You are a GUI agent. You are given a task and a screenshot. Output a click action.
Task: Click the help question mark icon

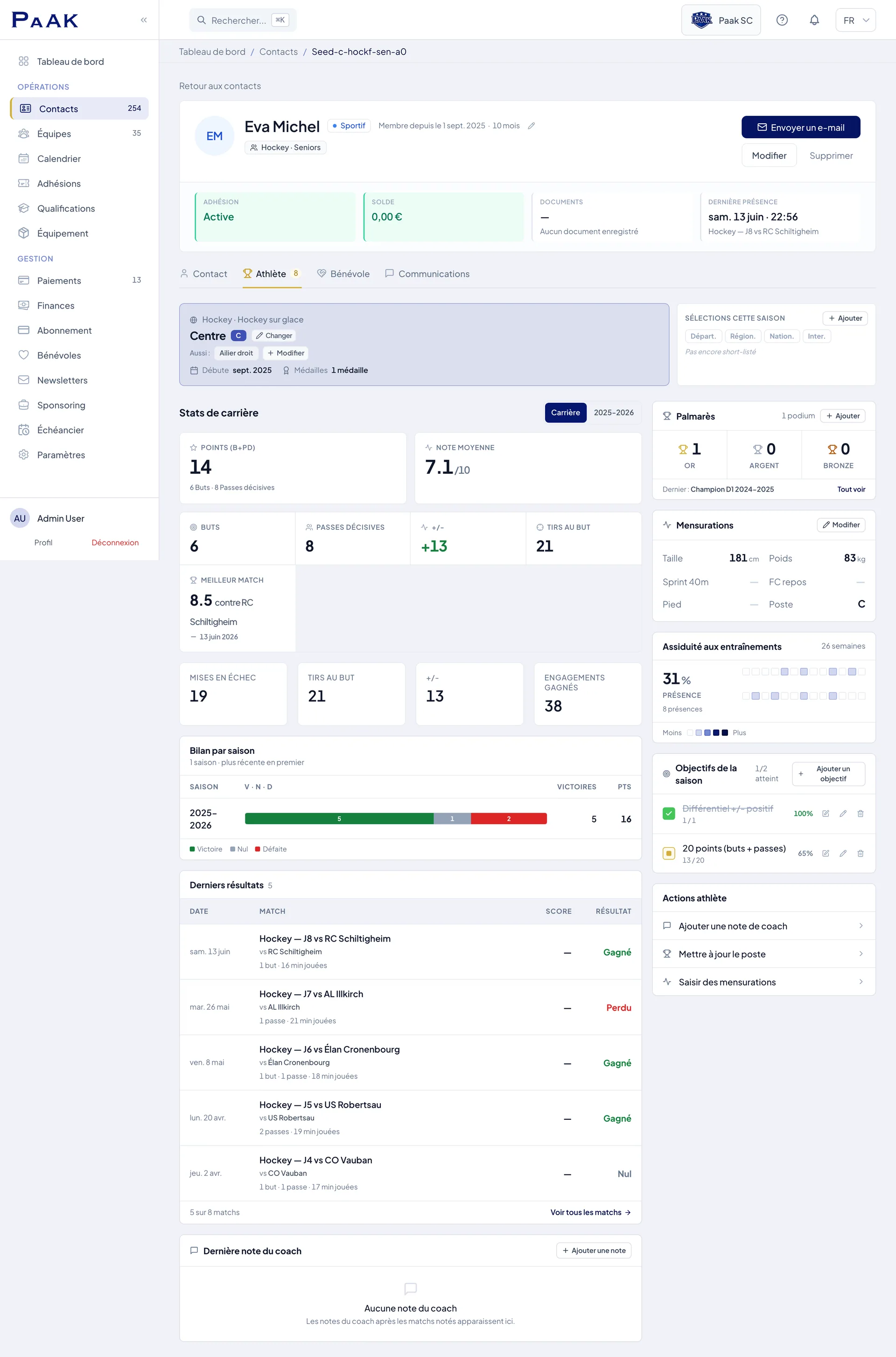pos(782,20)
